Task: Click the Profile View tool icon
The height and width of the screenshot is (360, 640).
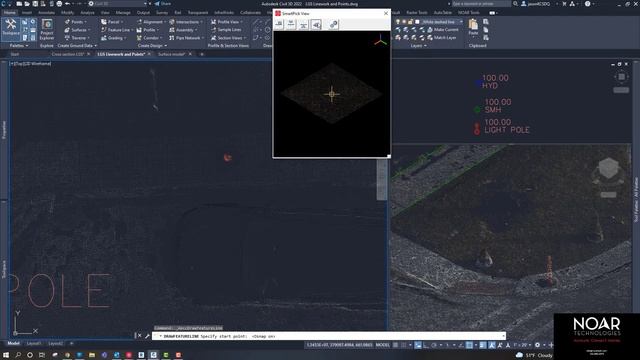Action: 213,22
